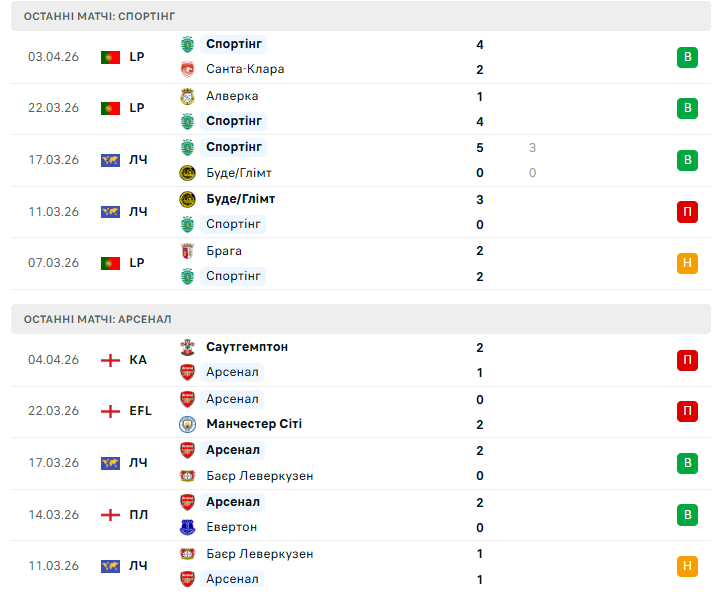Click Portugal flag in the 03.04.26 row

(110, 57)
